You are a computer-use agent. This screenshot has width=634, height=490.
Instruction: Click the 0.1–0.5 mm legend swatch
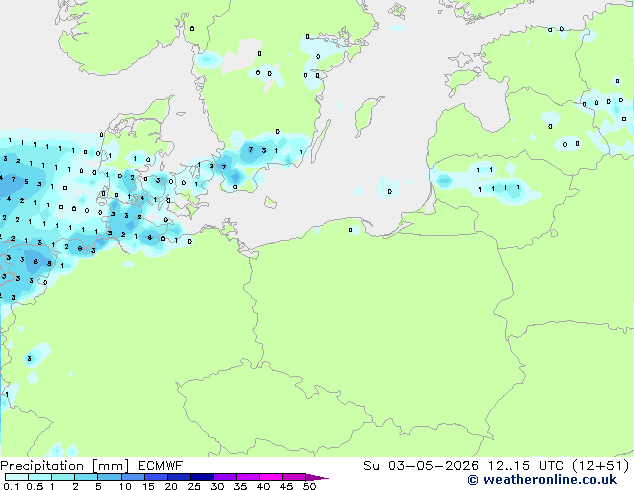click(17, 477)
